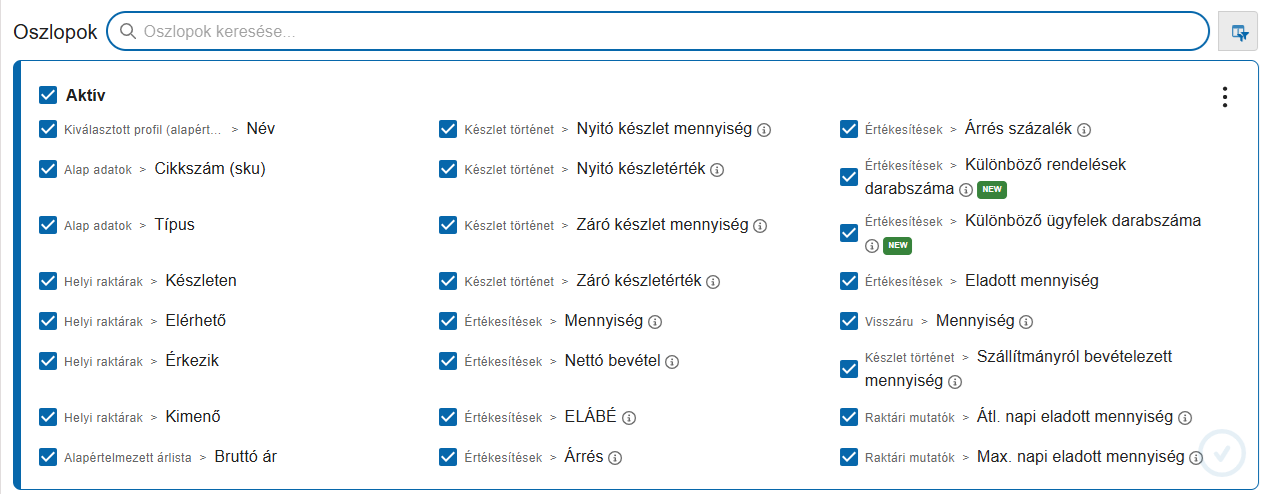Viewport: 1266px width, 494px height.
Task: Toggle the Érkezik column checkbox
Action: 48,361
